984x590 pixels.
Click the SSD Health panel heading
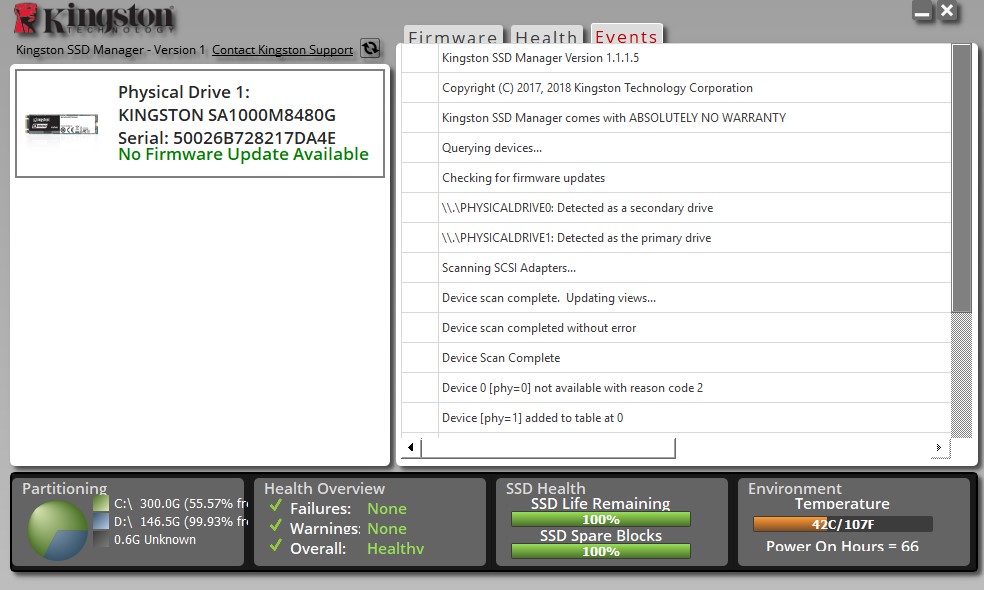545,488
